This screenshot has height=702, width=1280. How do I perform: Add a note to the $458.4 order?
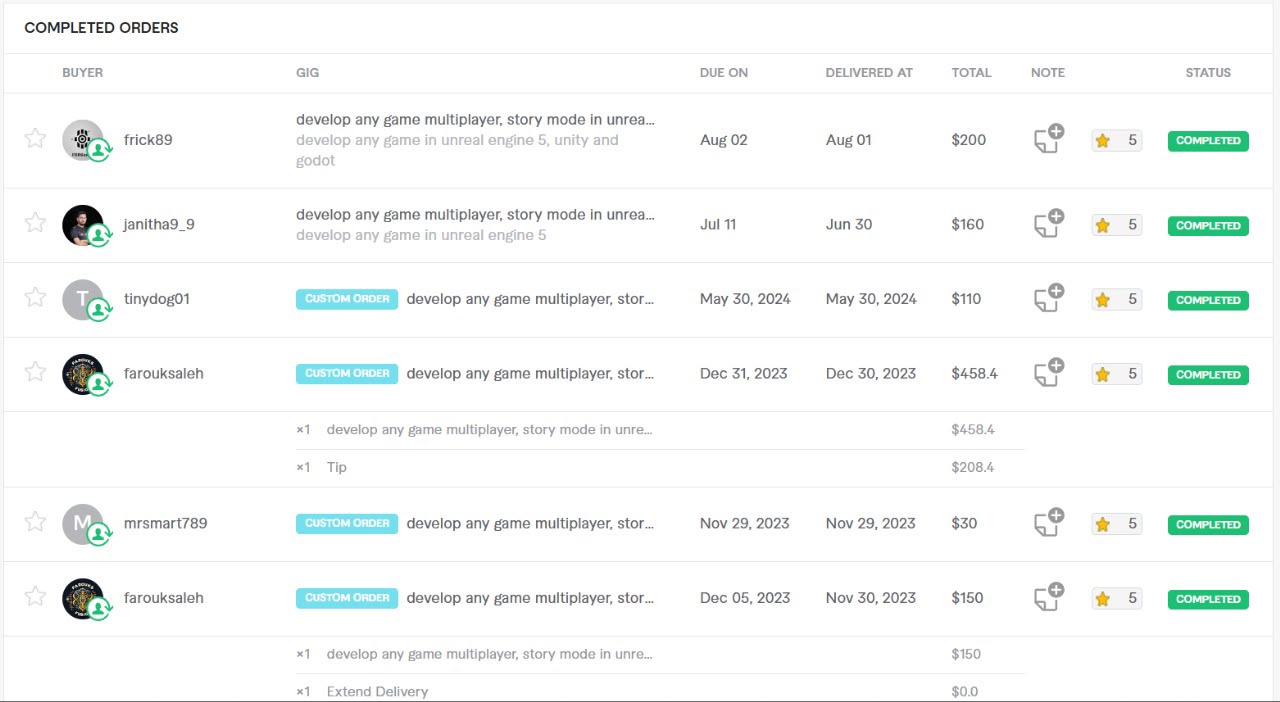coord(1048,373)
